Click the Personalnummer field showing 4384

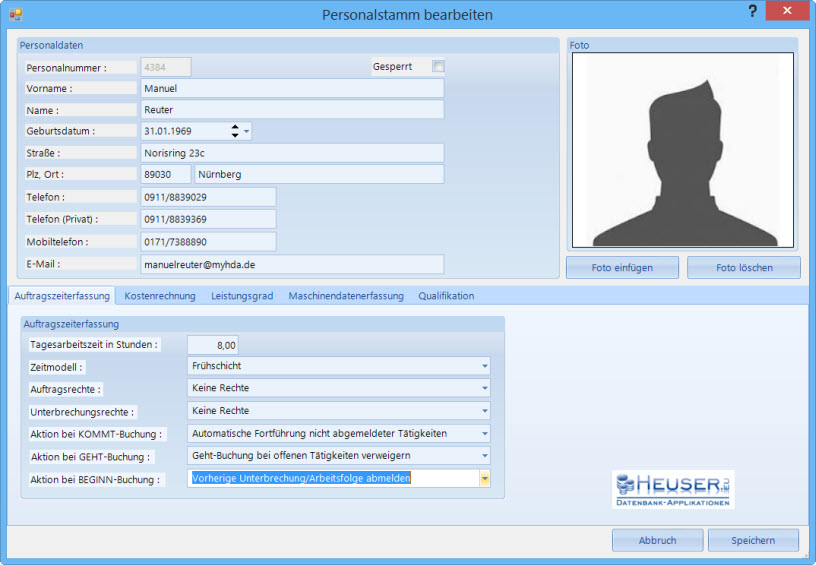coord(165,67)
